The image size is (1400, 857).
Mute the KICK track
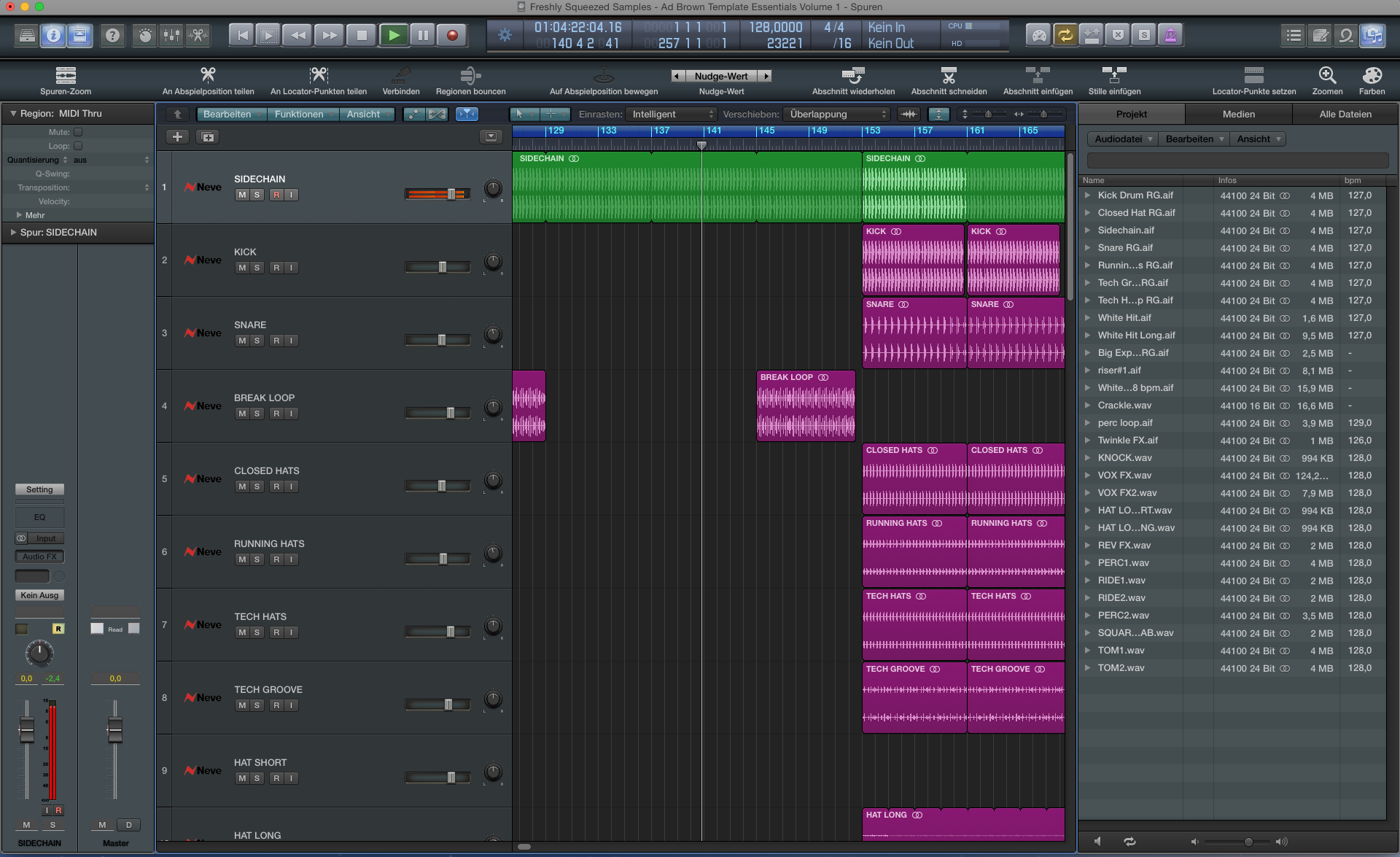[x=241, y=267]
